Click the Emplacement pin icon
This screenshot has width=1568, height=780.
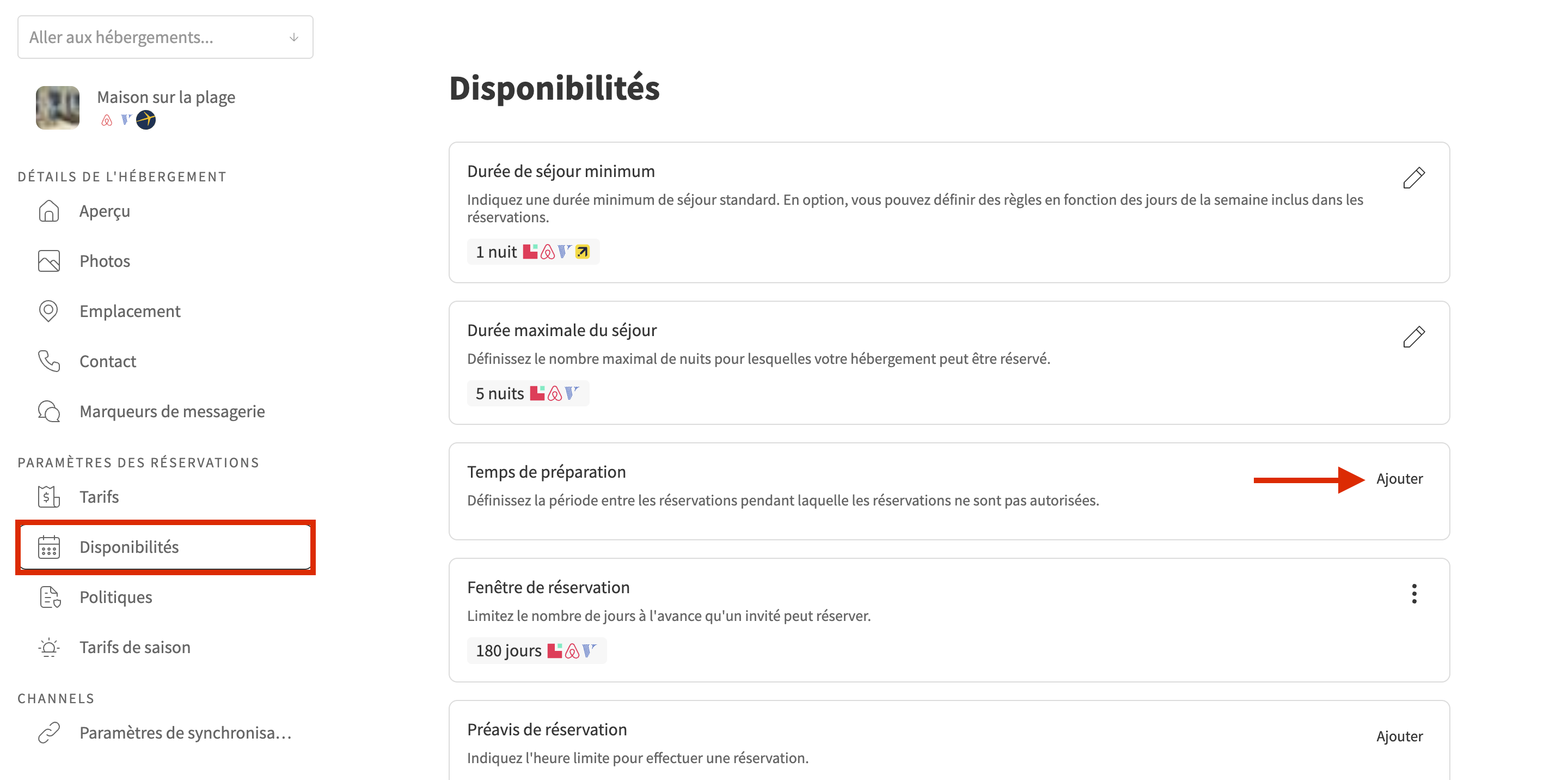[48, 311]
